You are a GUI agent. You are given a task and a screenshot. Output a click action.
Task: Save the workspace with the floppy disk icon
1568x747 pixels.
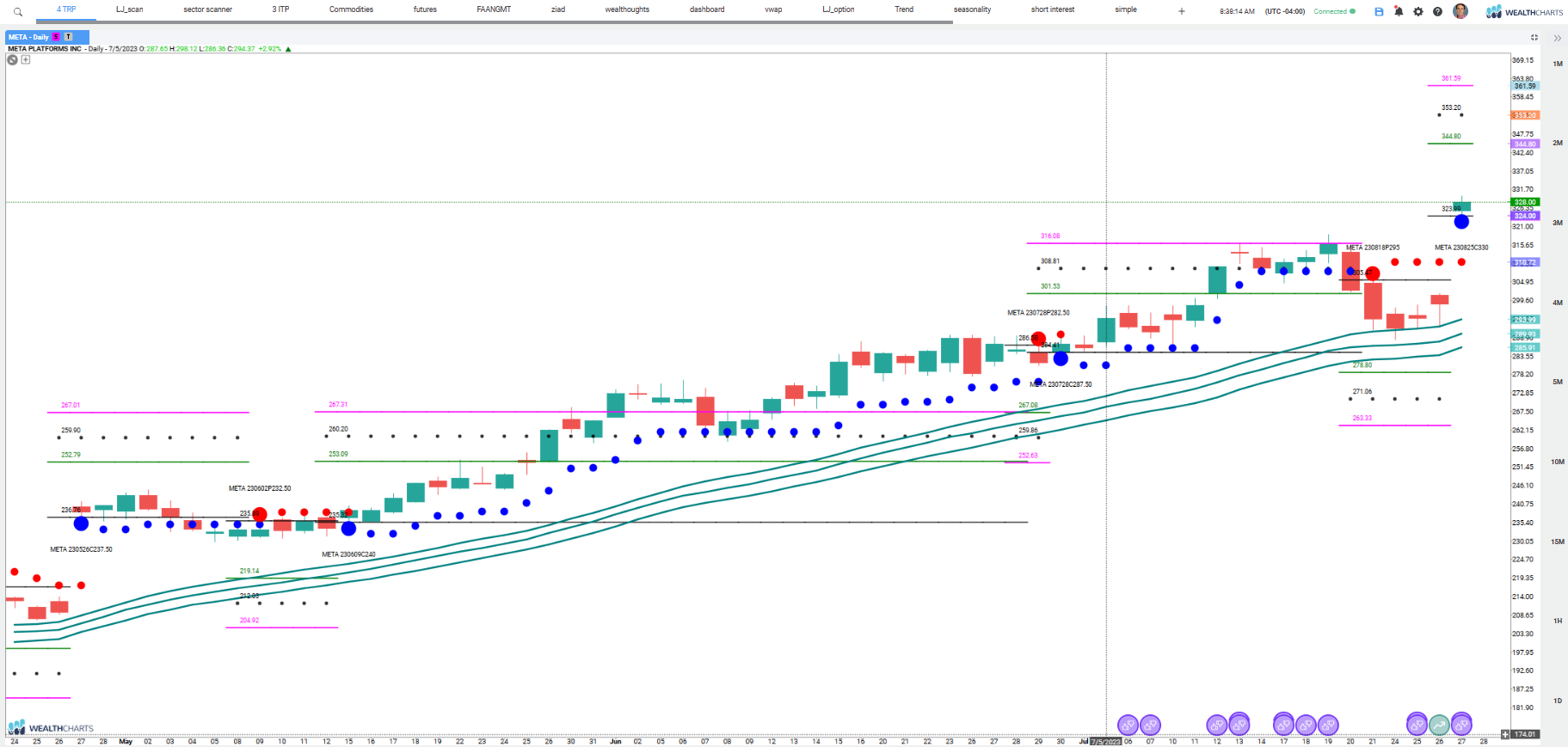pyautogui.click(x=1379, y=11)
